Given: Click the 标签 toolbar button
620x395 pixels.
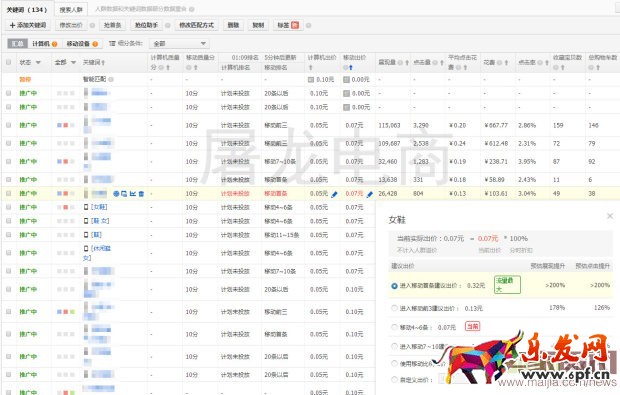Looking at the screenshot, I should (x=287, y=25).
